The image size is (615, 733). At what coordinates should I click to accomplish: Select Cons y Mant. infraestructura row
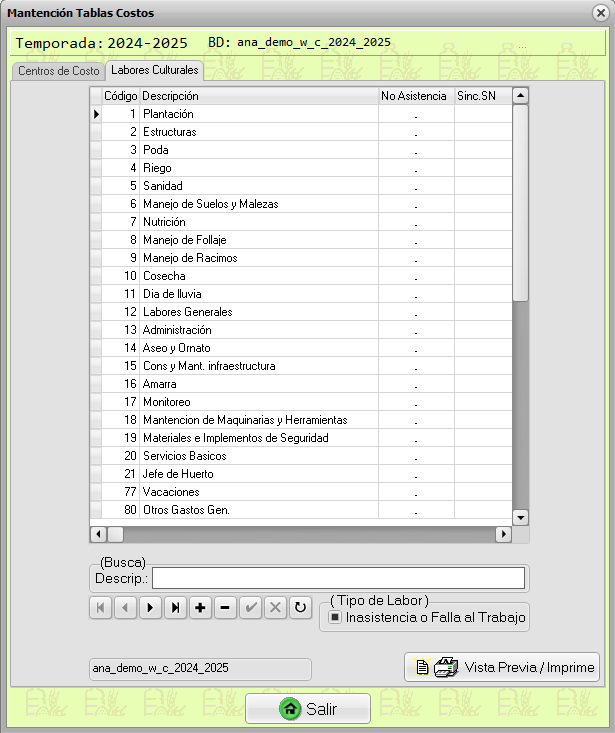(x=301, y=366)
